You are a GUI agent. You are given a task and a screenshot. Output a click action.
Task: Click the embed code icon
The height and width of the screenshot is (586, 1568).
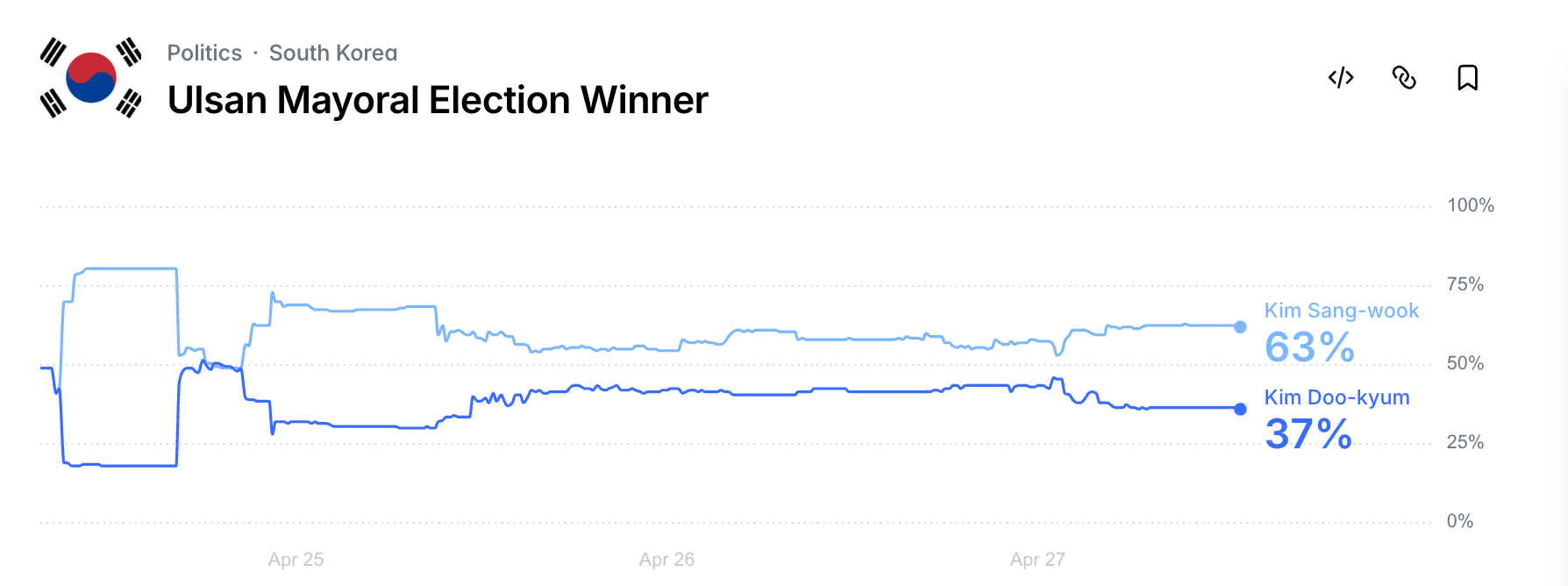click(x=1341, y=78)
